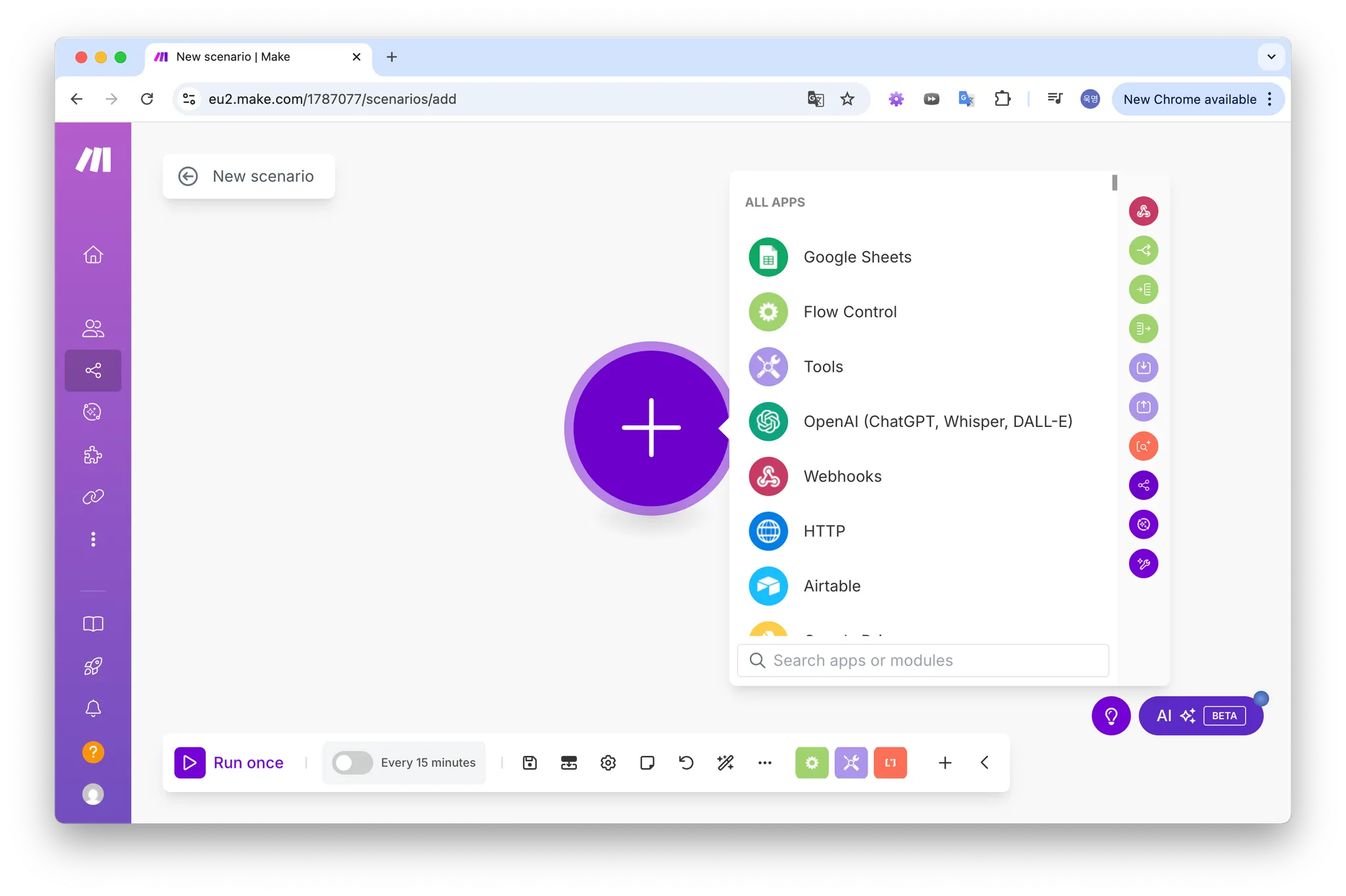Open a new Chrome tab
Screen dimensions: 1346x896
click(x=392, y=56)
